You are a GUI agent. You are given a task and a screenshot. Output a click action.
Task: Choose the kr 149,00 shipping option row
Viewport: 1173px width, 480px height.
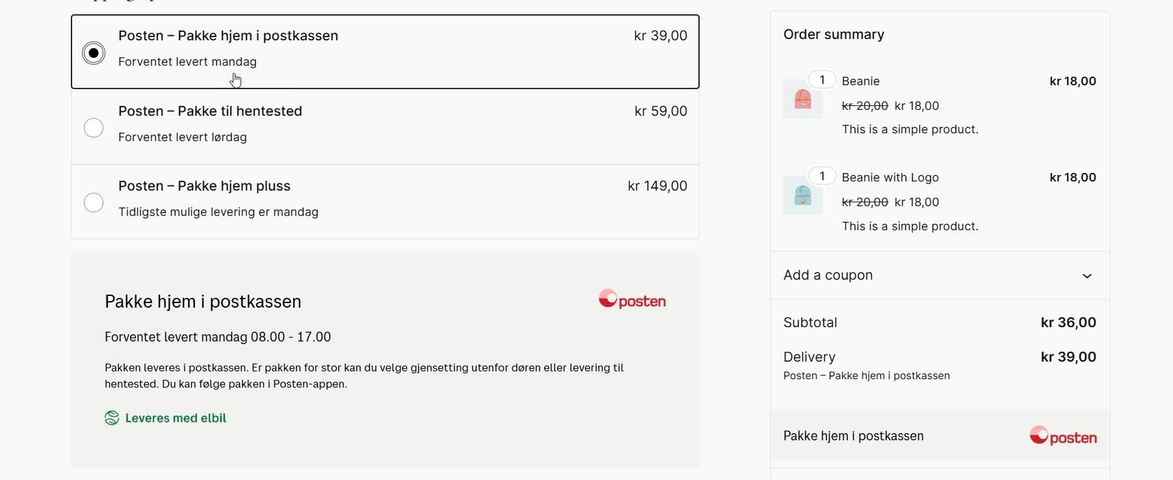tap(385, 202)
